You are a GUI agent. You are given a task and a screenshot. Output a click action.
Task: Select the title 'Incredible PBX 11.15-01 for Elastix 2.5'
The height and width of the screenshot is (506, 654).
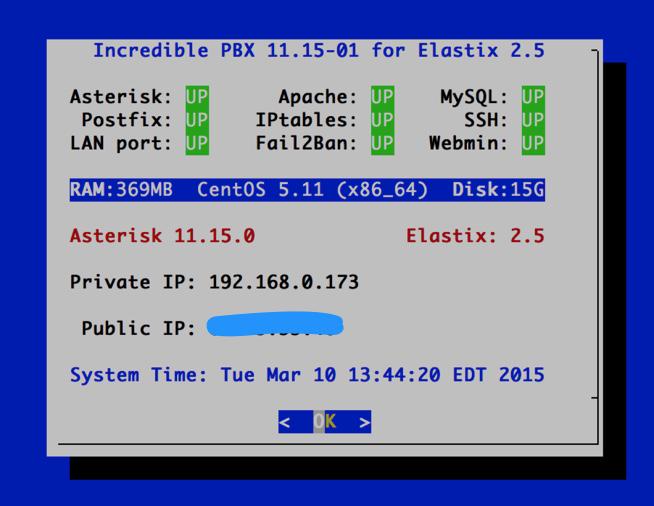(x=319, y=50)
